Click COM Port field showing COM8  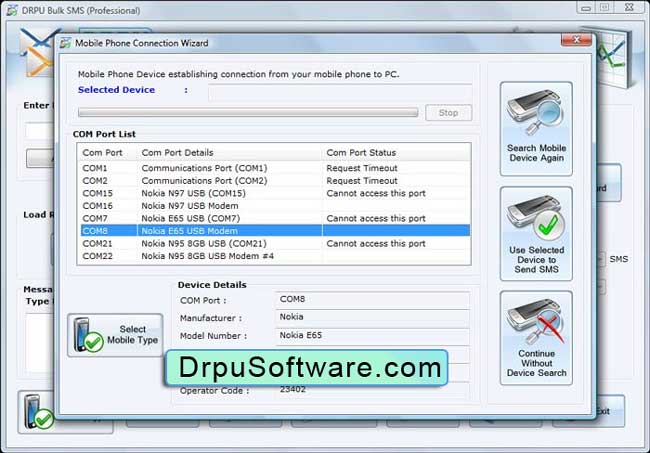pyautogui.click(x=372, y=300)
